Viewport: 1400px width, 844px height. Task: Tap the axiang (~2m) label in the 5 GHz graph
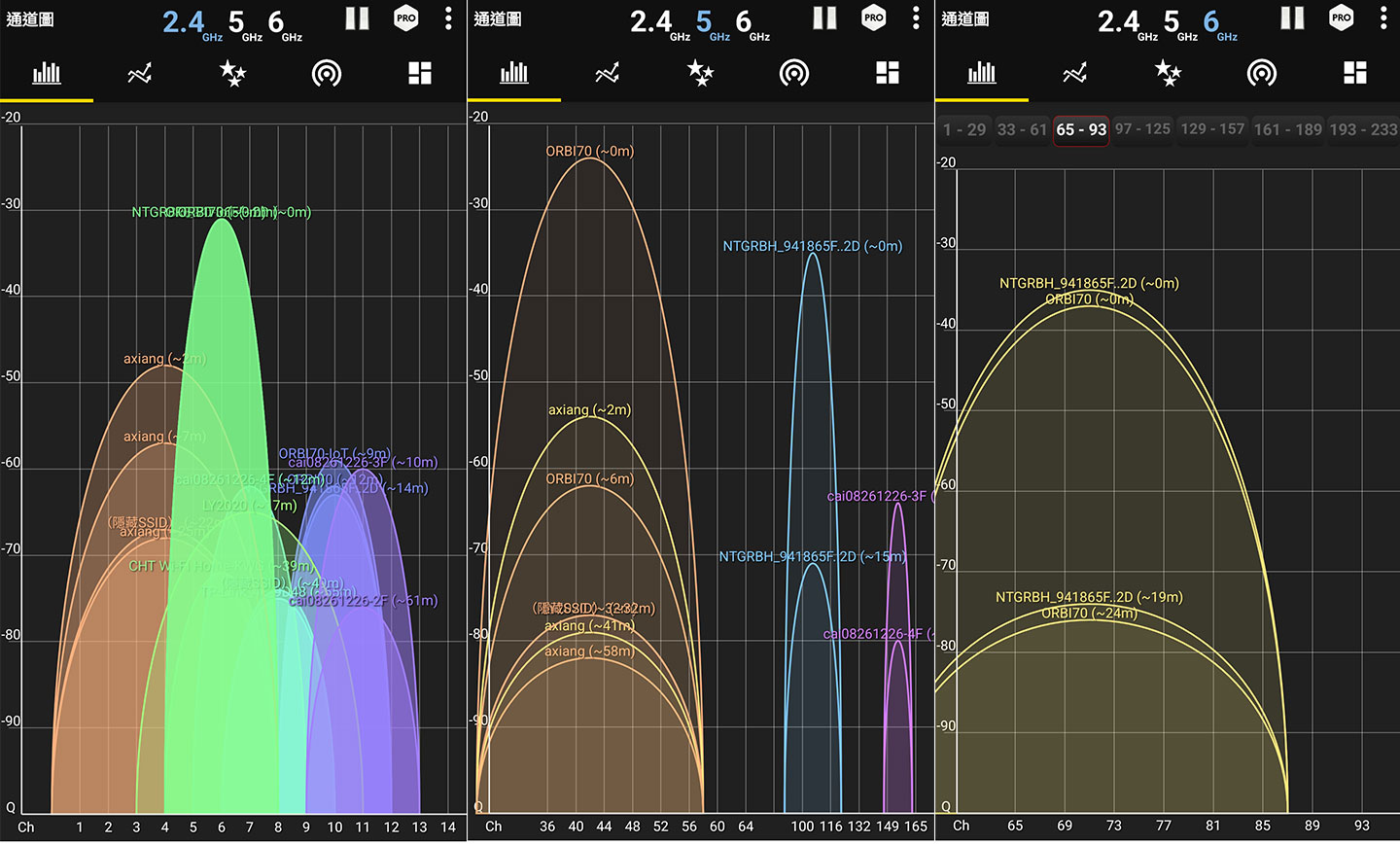(x=589, y=409)
